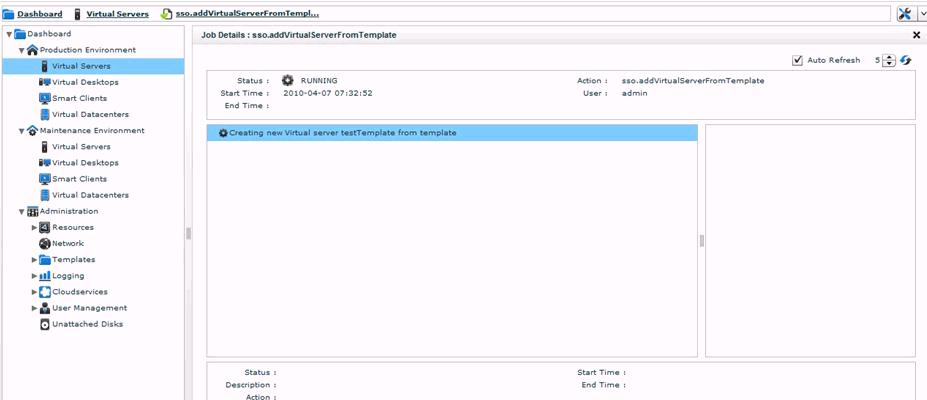Toggle the Auto Refresh checkbox
Screen dimensions: 927x400
coord(797,60)
